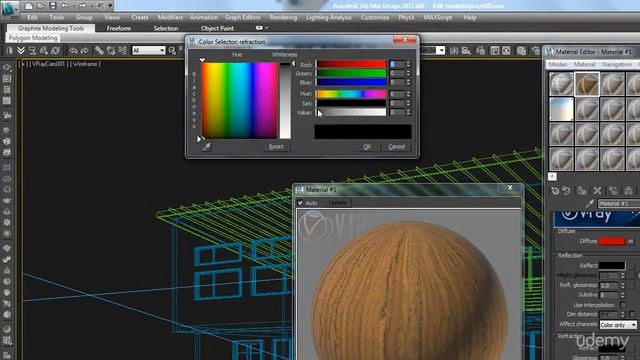Screen dimensions: 640x360
Task: Click Put Material to Scene icon
Action: pyautogui.click(x=566, y=191)
